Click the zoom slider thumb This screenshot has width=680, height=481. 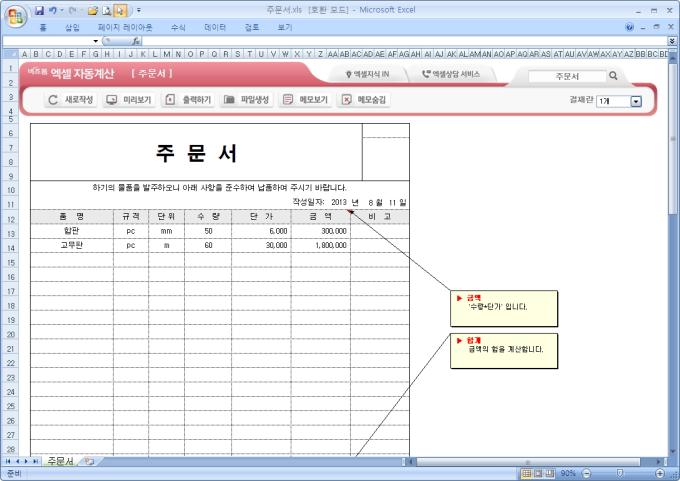(620, 473)
